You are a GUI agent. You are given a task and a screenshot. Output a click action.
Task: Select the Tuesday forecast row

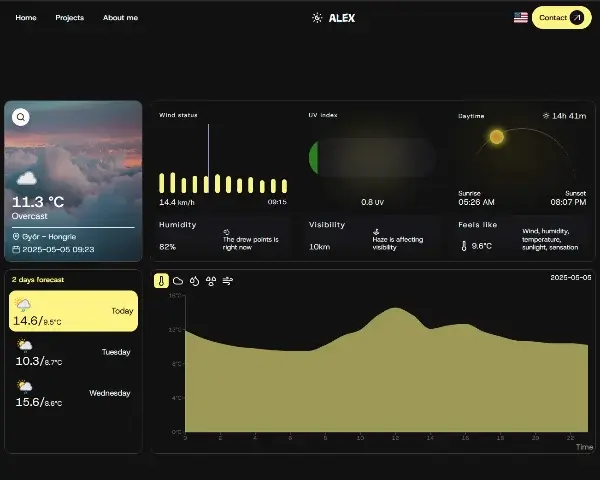[x=73, y=352]
